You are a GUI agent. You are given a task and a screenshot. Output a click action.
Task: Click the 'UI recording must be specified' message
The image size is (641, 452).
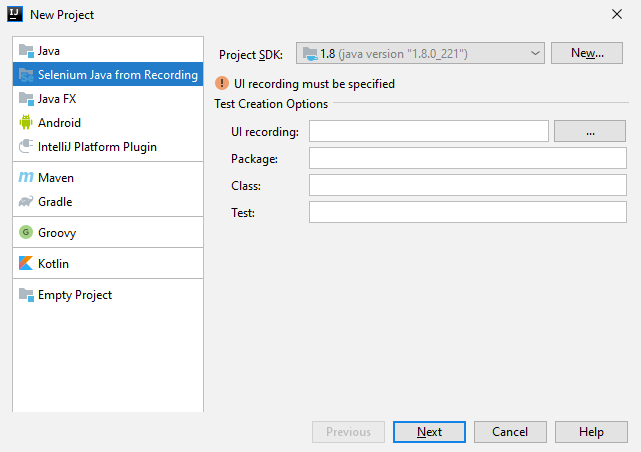click(x=314, y=84)
